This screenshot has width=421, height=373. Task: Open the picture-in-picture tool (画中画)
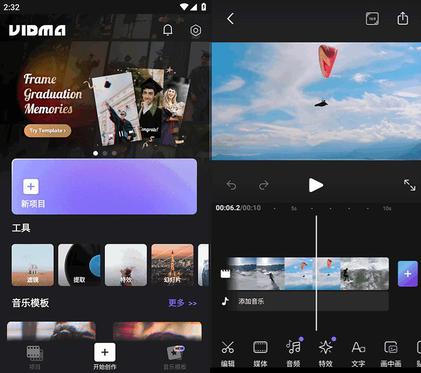(x=391, y=354)
